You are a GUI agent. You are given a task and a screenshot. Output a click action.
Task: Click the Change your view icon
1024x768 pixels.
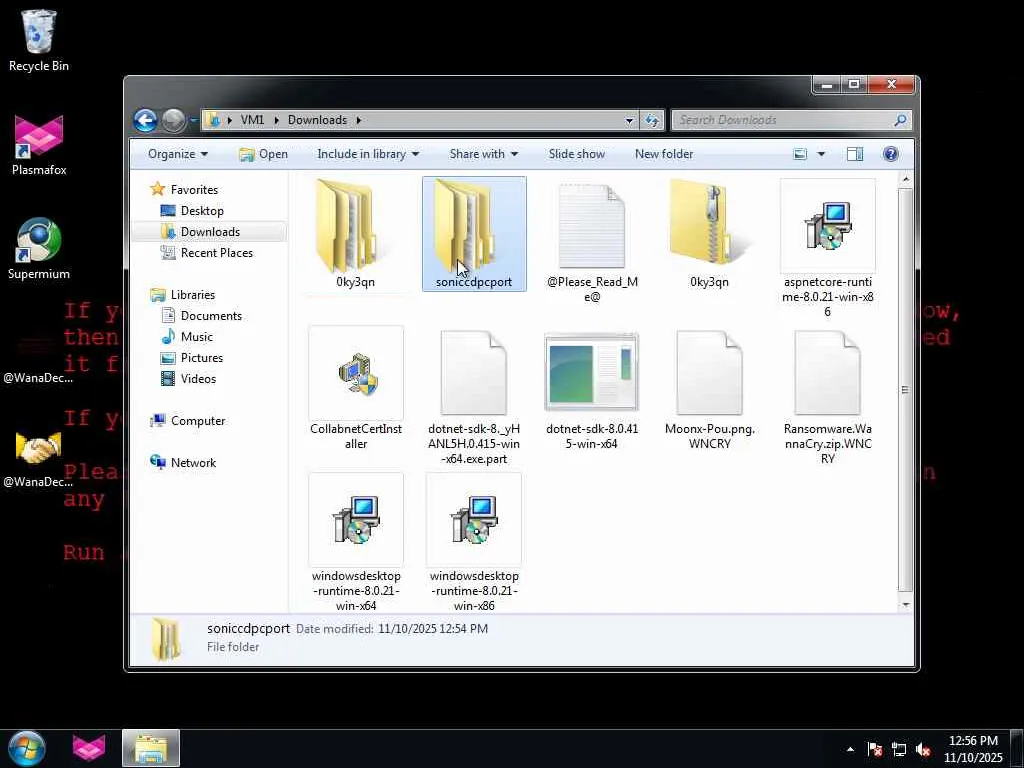(x=800, y=154)
